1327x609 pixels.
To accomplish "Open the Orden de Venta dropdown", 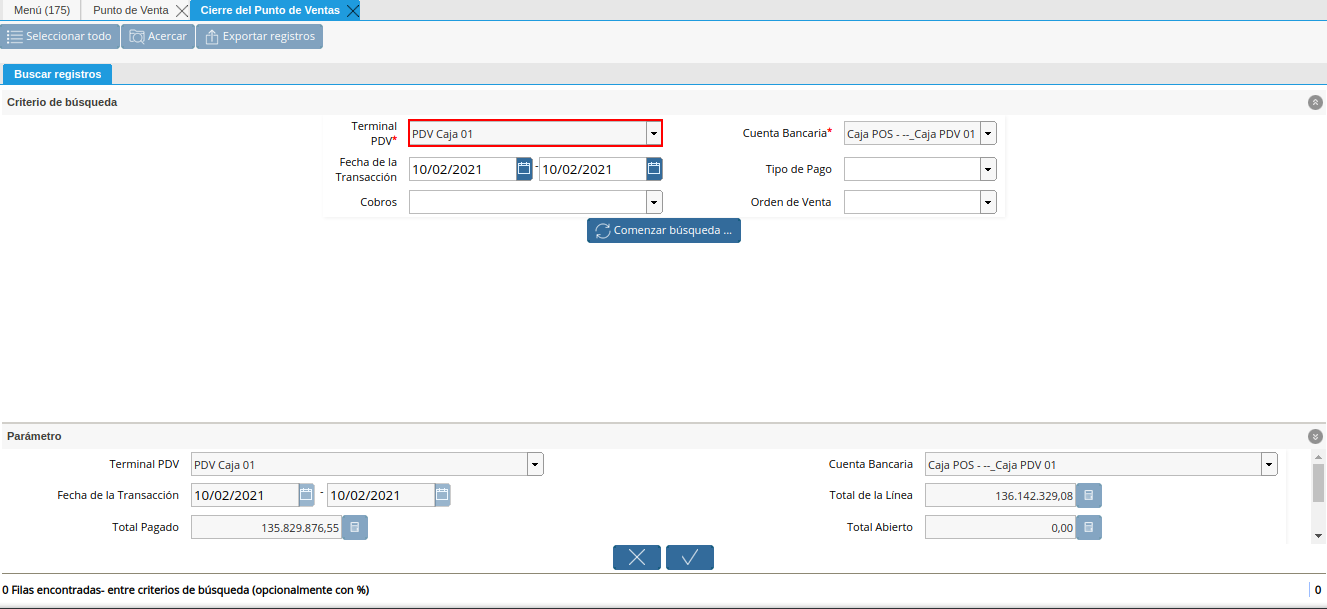I will 988,202.
